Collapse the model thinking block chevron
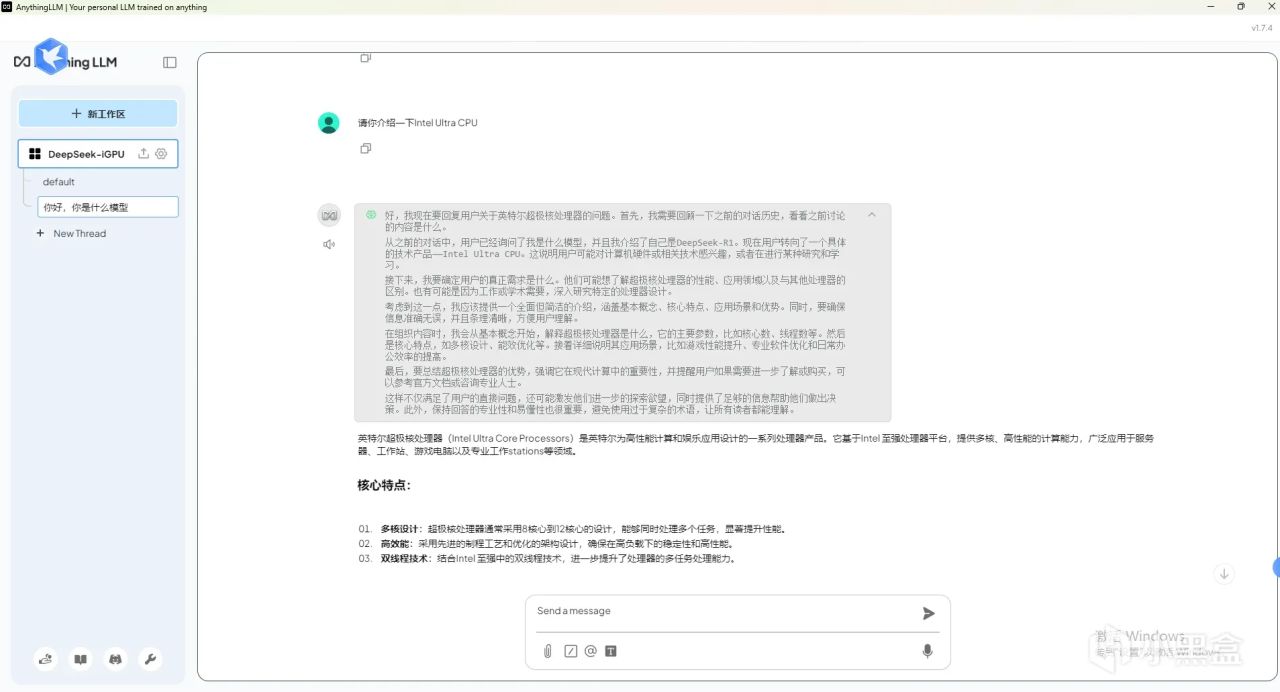This screenshot has width=1280, height=692. (872, 214)
